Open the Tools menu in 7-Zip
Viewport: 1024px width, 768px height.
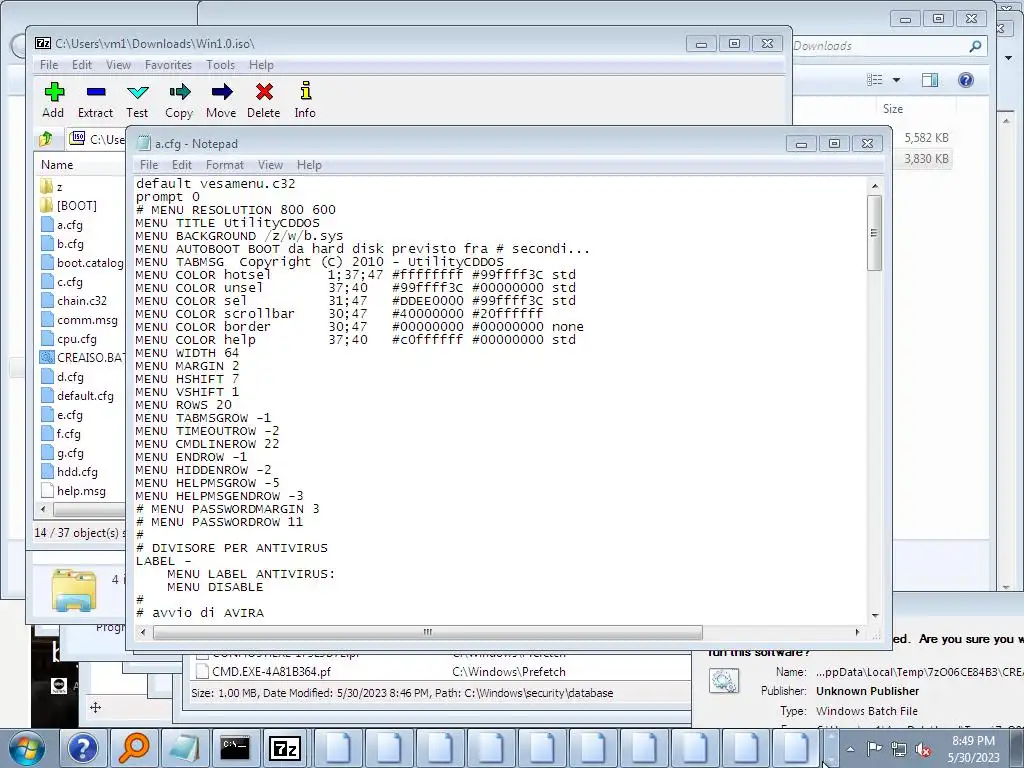point(220,65)
